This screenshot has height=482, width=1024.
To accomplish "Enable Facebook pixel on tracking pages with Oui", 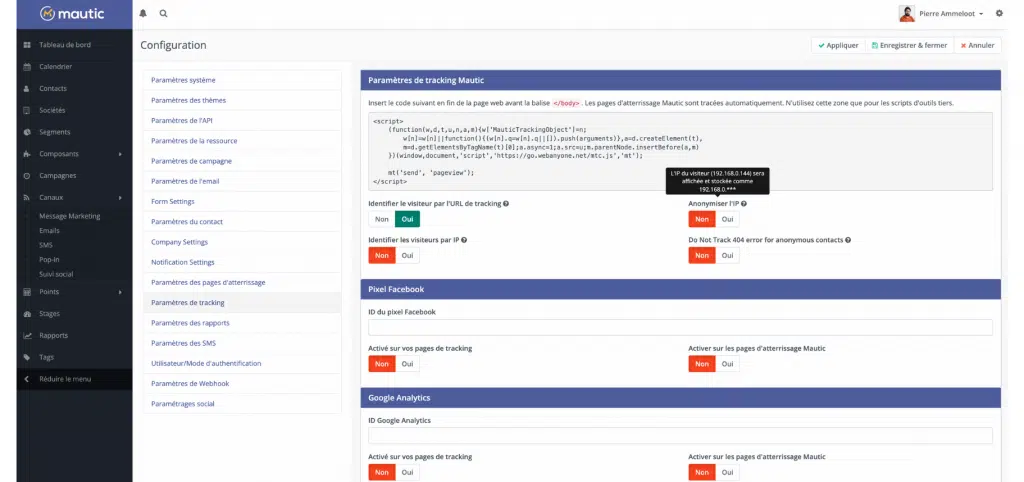I will [408, 364].
